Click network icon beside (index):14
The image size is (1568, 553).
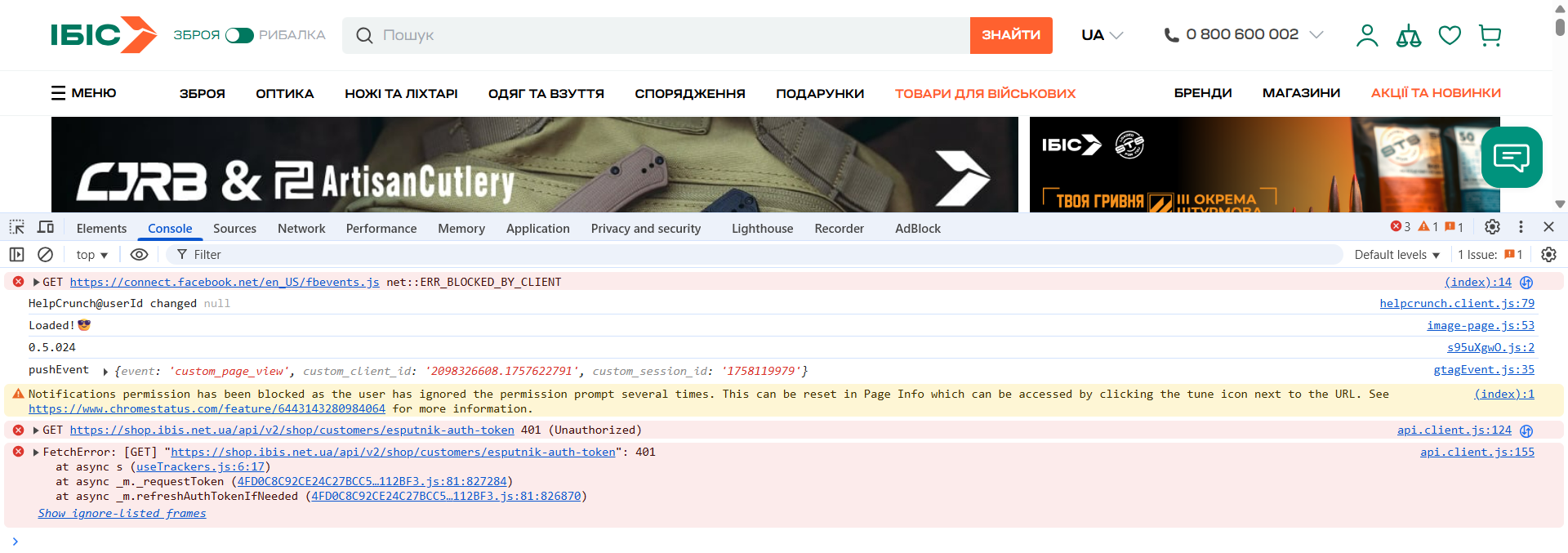[1526, 283]
